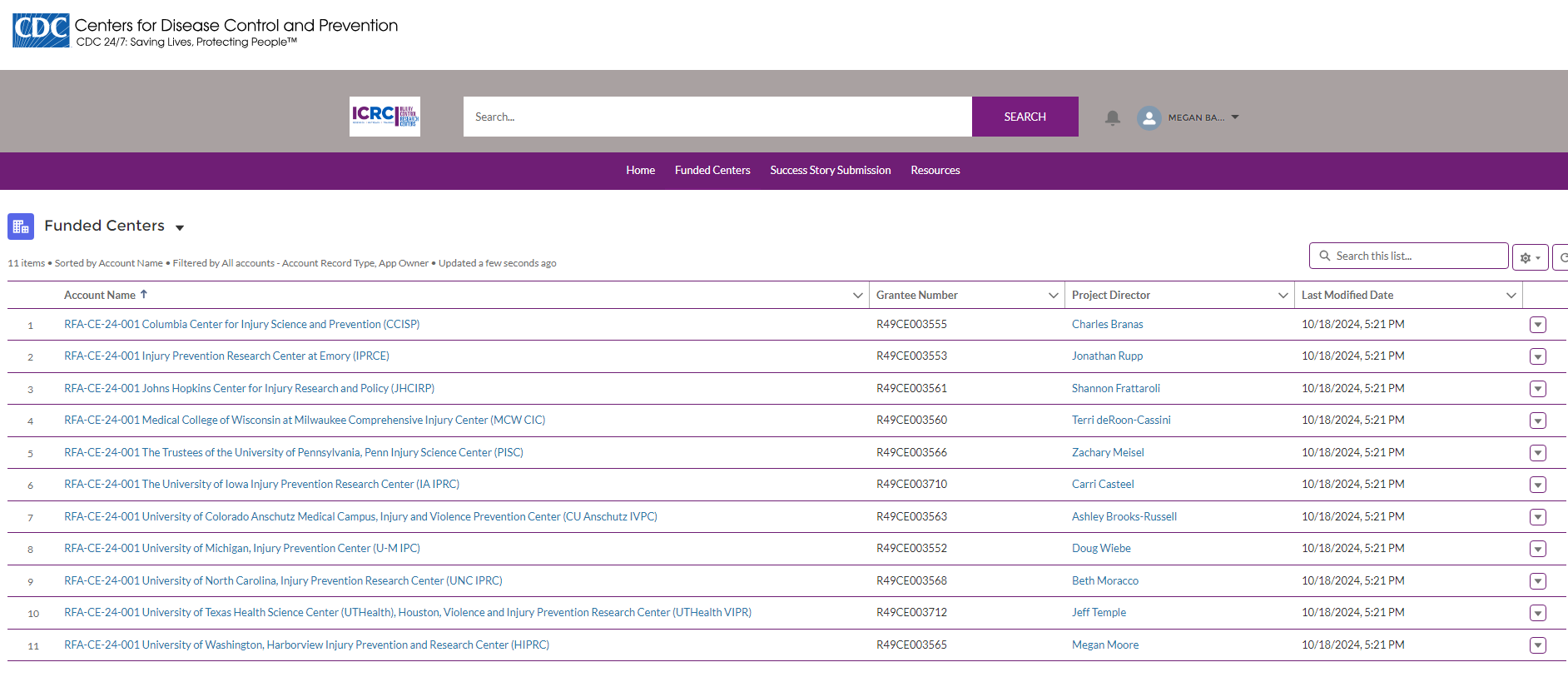Expand the Funded Centers list view picker

click(180, 227)
